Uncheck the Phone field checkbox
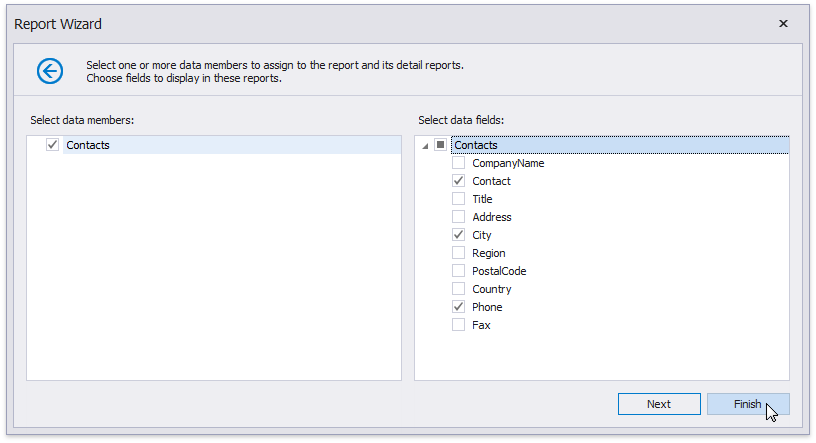The image size is (816, 443). (x=459, y=307)
